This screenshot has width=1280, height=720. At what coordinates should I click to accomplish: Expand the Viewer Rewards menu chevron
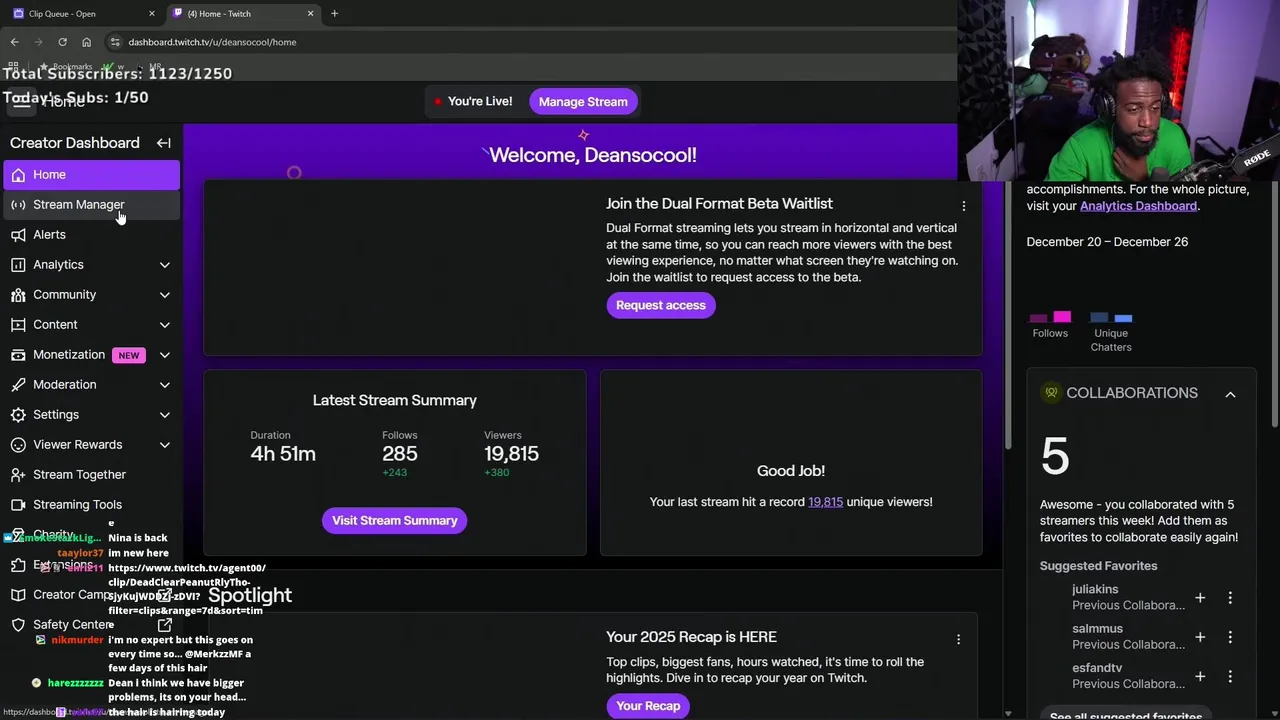point(165,445)
